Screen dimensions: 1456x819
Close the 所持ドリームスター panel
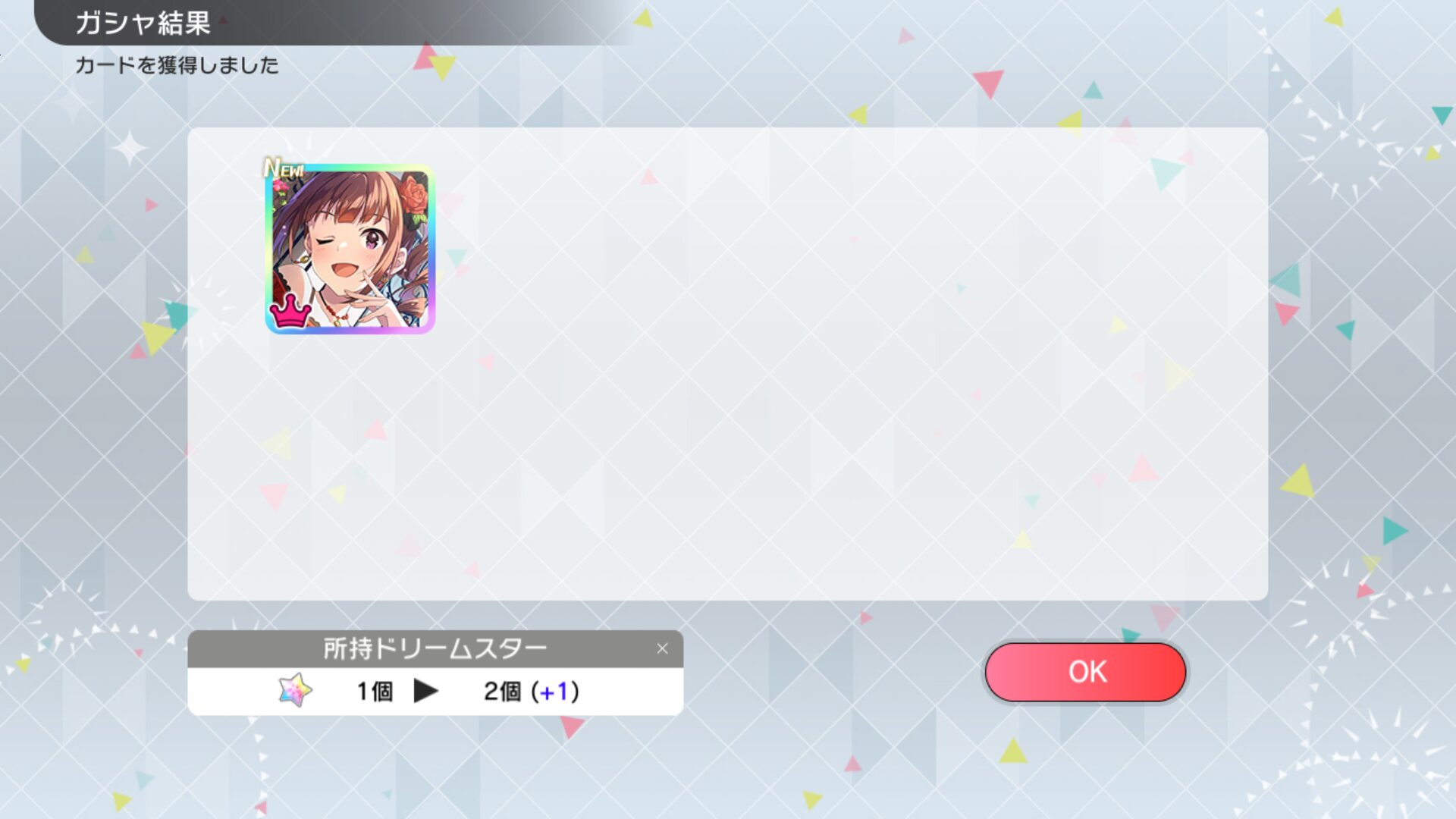[662, 648]
